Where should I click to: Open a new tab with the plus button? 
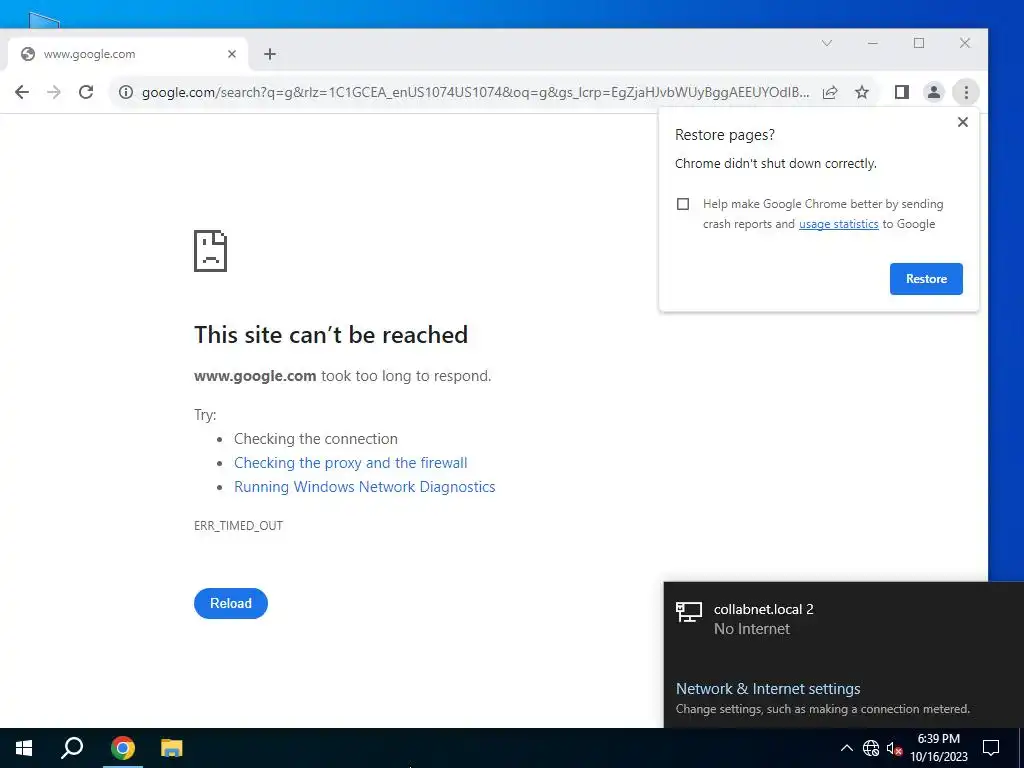270,54
